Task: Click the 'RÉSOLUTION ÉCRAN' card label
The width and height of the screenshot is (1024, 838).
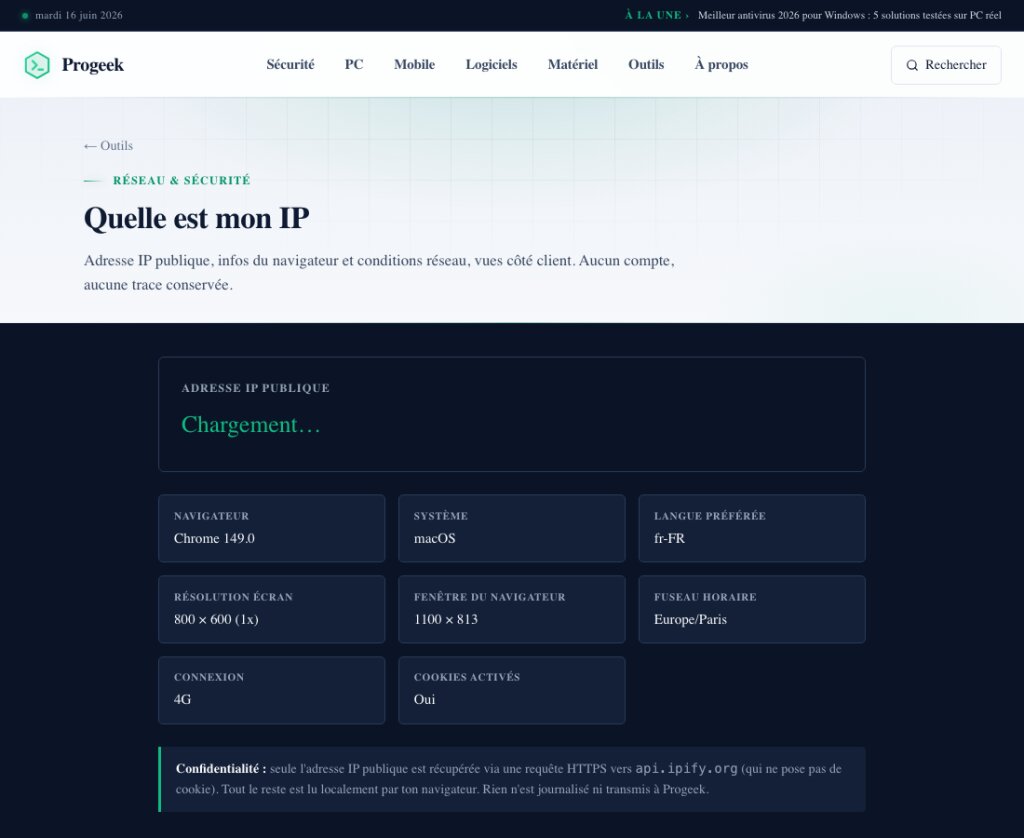Action: pyautogui.click(x=233, y=597)
